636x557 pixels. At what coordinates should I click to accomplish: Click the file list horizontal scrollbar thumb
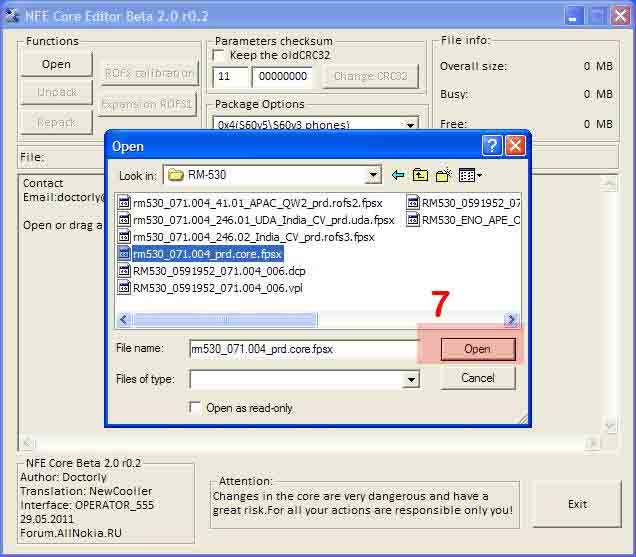(x=225, y=320)
